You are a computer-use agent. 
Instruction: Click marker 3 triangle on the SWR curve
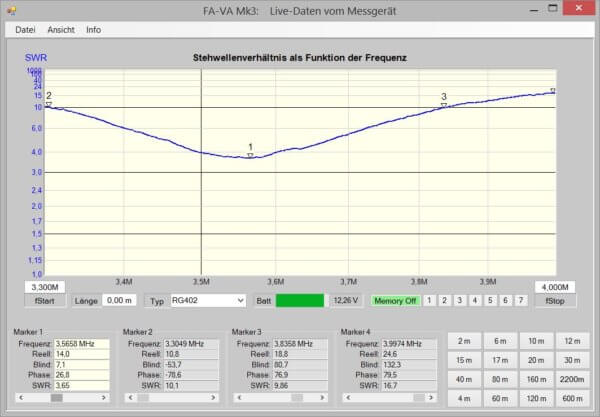pyautogui.click(x=444, y=105)
